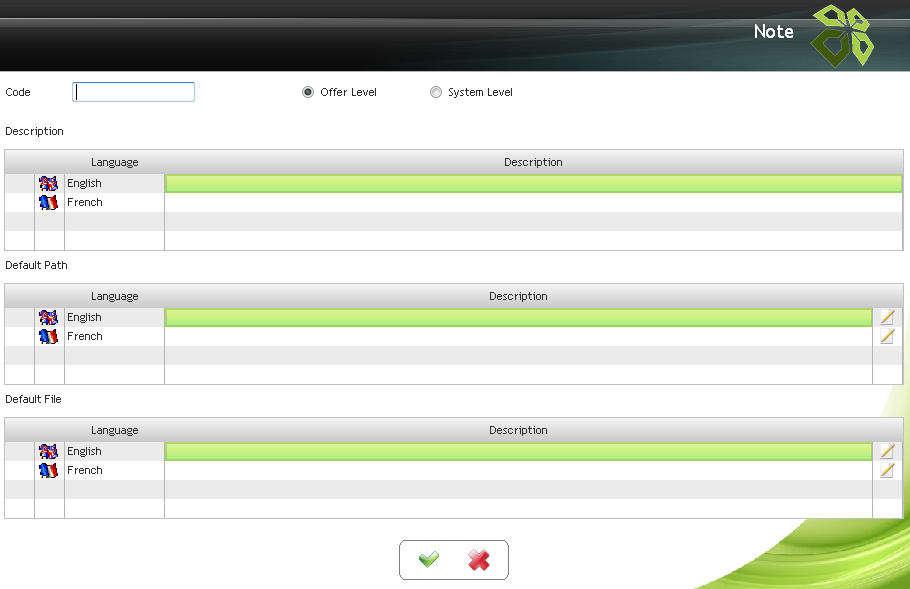
Task: Focus the Code text input field
Action: point(134,92)
